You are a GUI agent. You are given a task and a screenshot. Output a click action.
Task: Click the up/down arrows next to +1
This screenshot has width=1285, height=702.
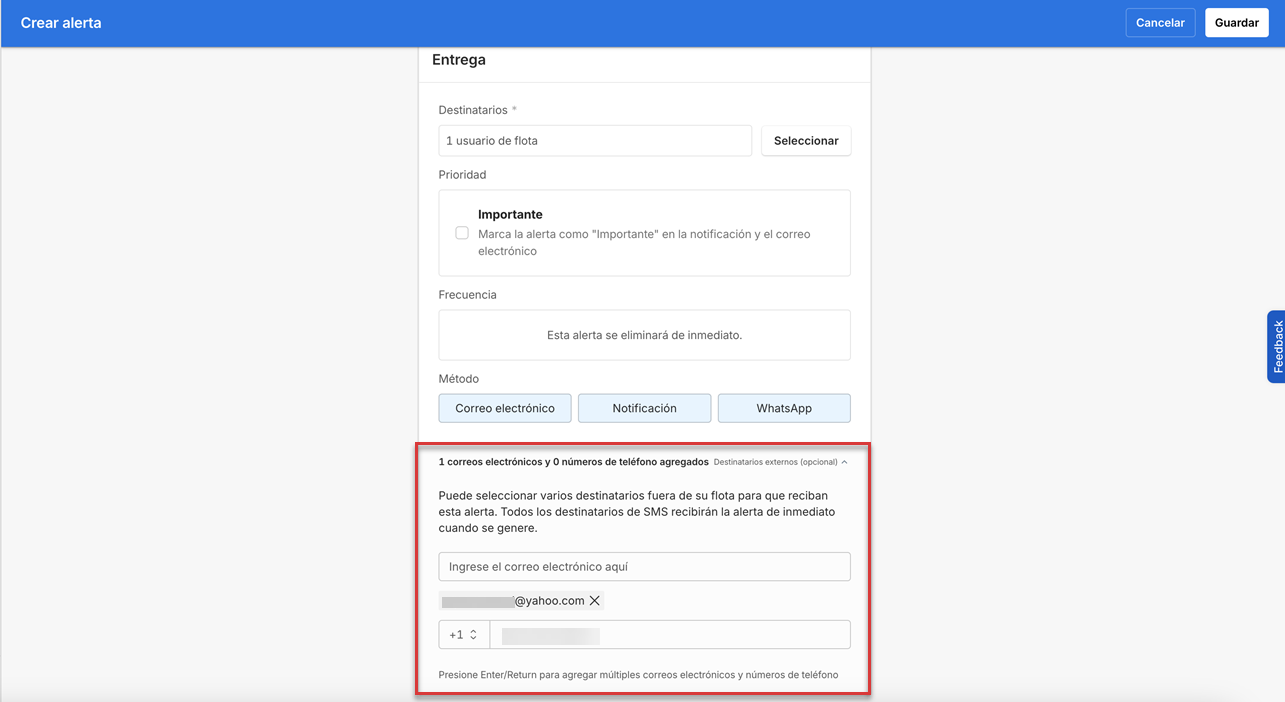pyautogui.click(x=474, y=634)
